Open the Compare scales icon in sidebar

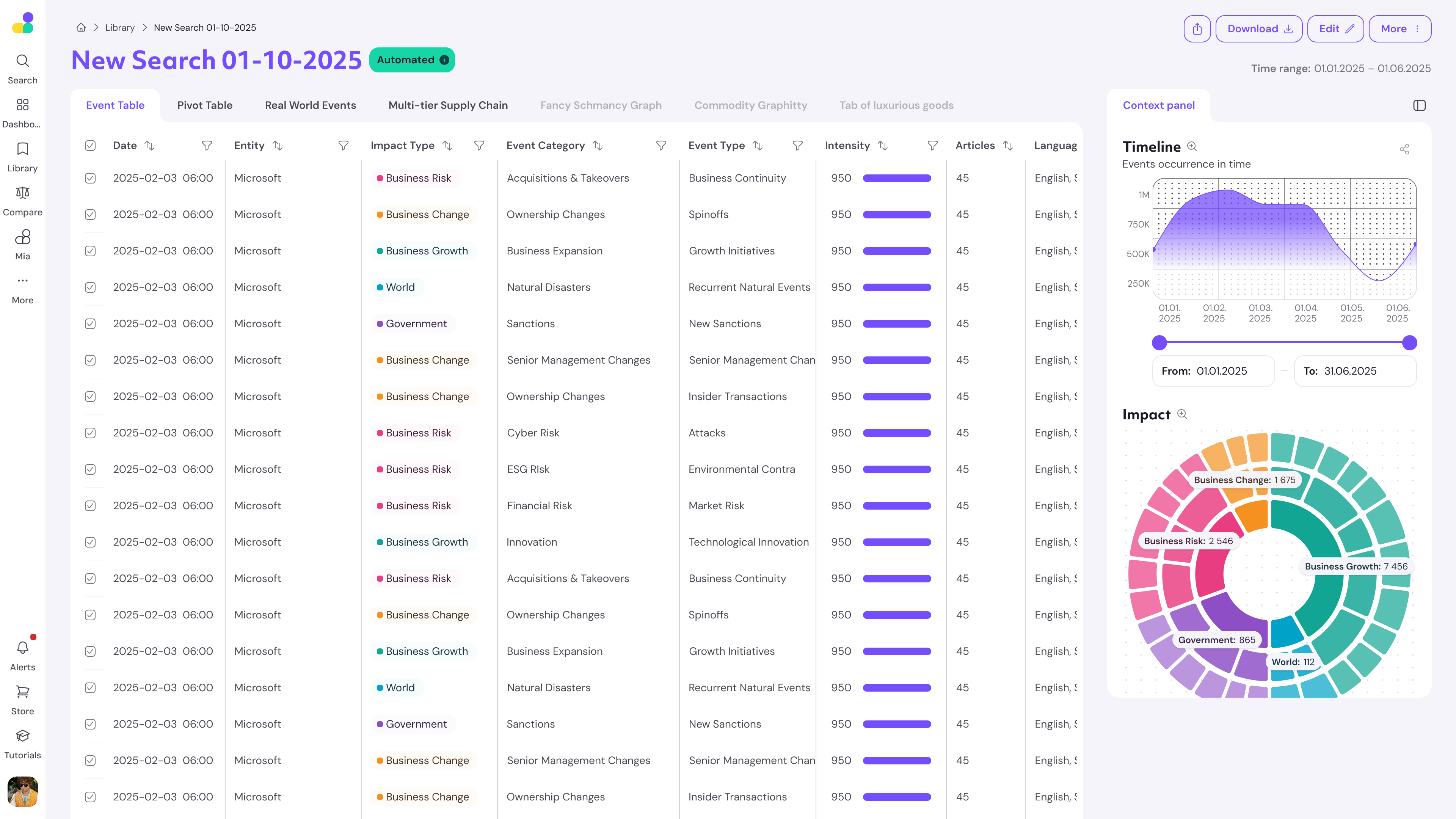[x=23, y=193]
